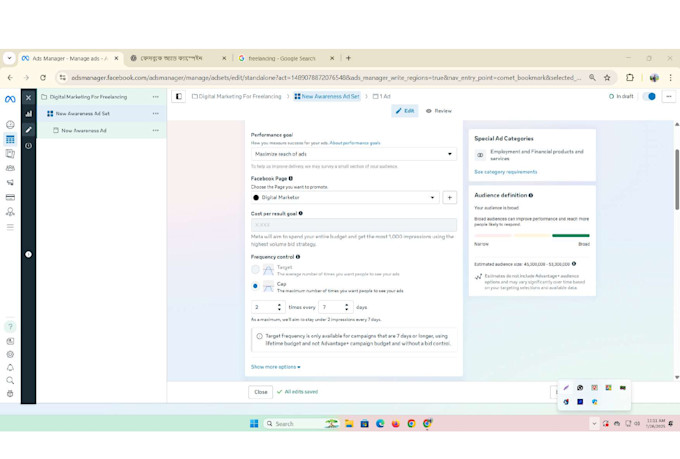Open the Notifications bell icon

click(10, 367)
